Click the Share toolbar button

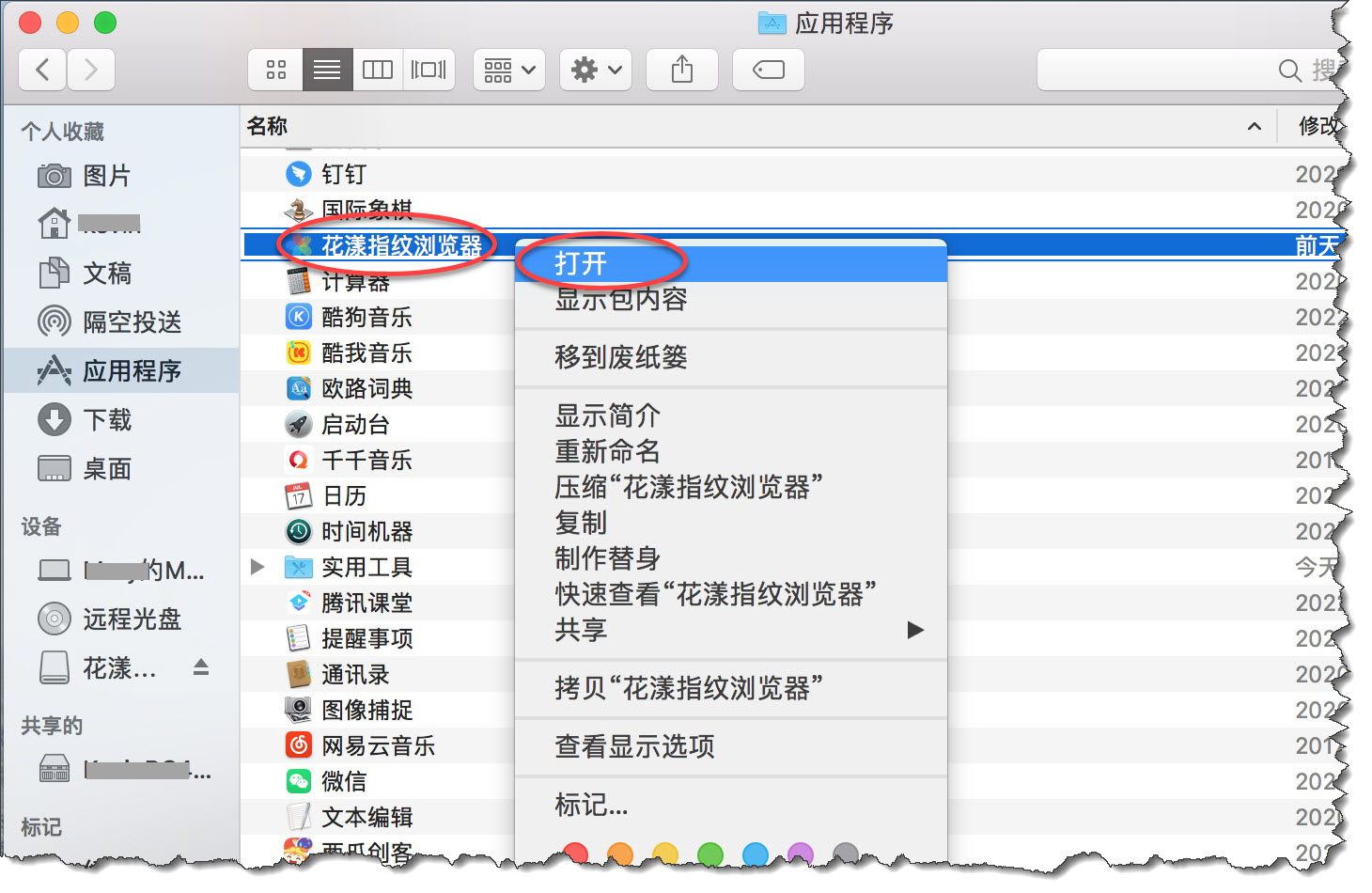click(x=682, y=70)
